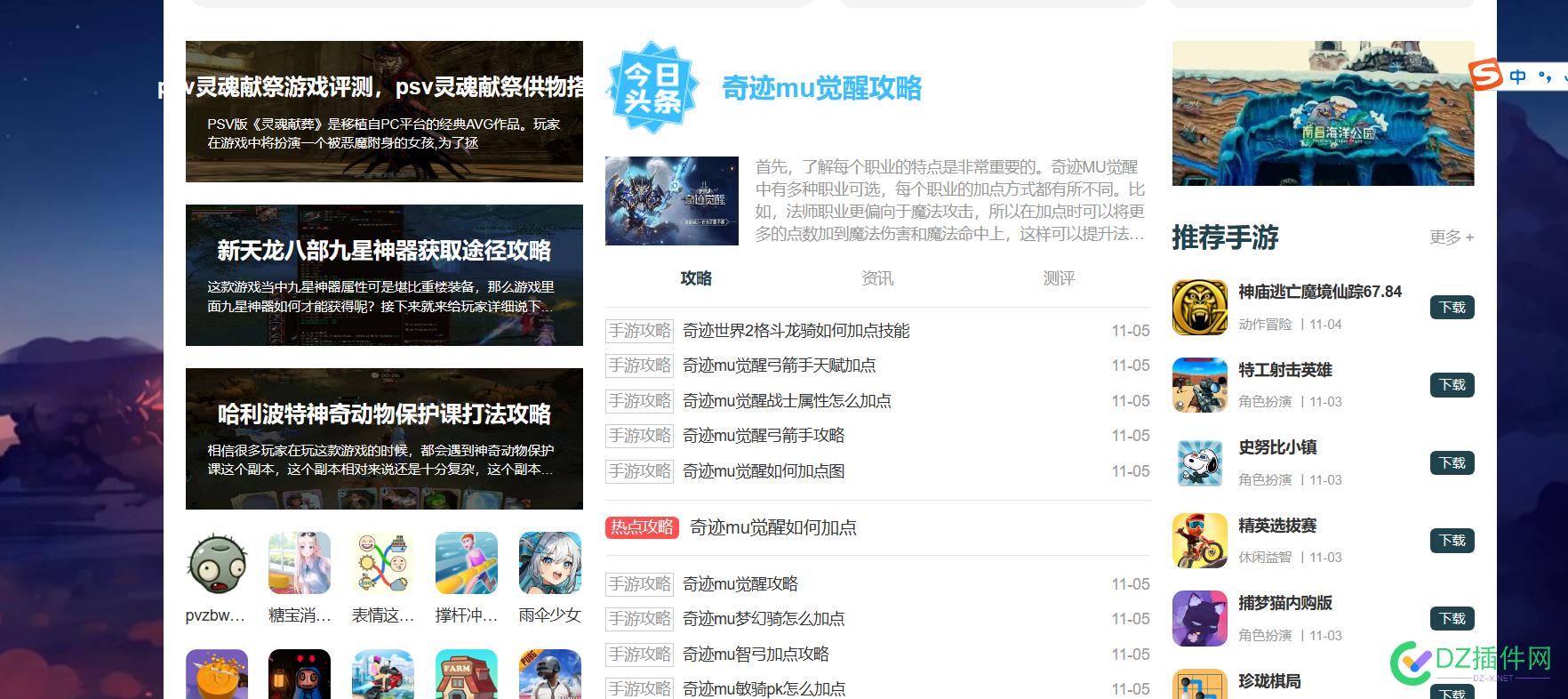This screenshot has height=699, width=1568.
Task: Open the gold coin slicing game icon
Action: click(217, 674)
